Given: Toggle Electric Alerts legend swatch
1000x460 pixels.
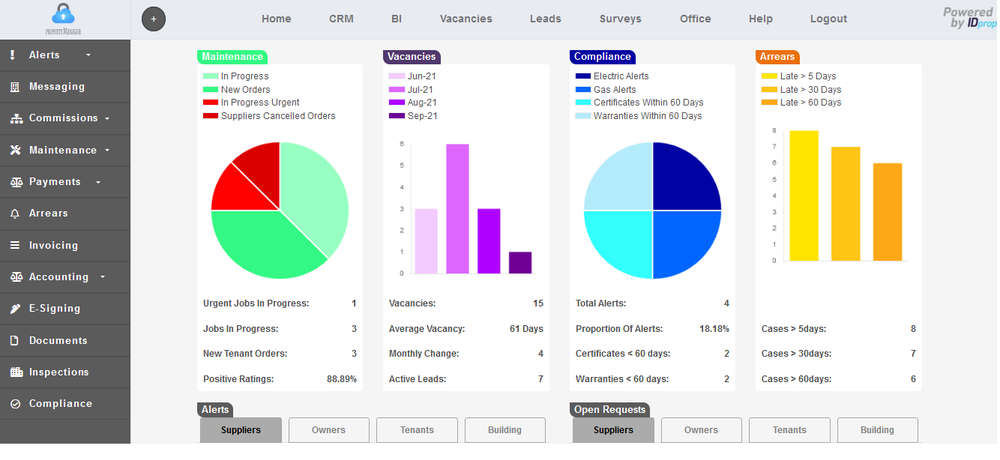Looking at the screenshot, I should click(583, 76).
